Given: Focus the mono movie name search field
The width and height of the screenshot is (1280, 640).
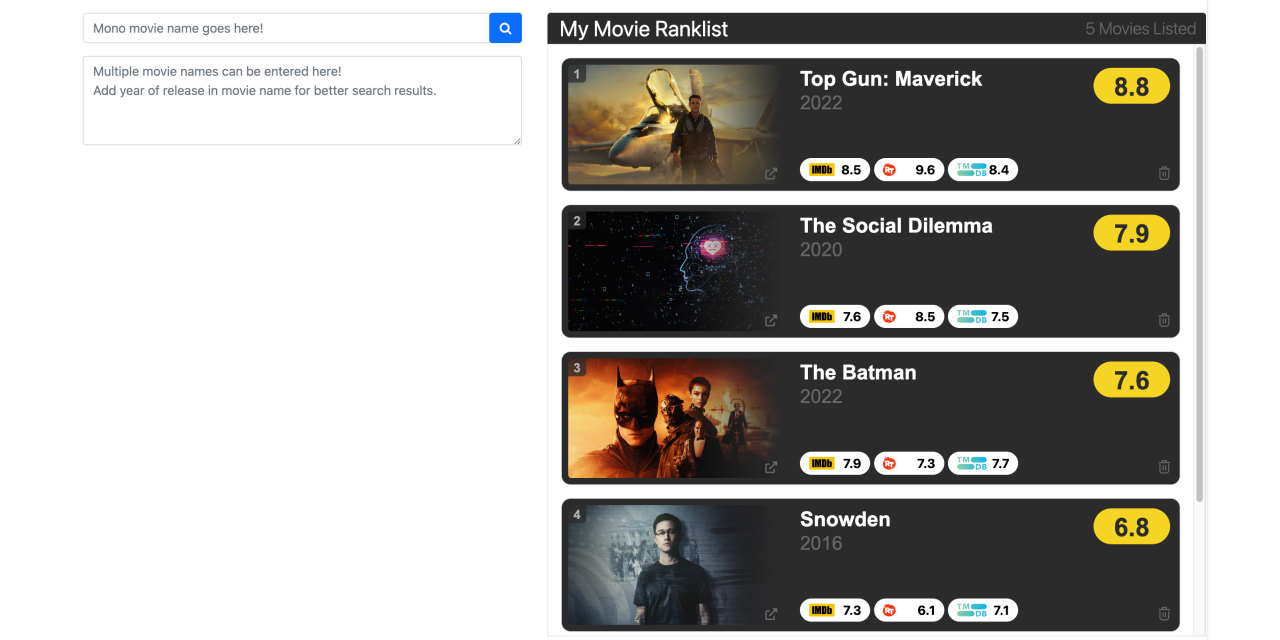Looking at the screenshot, I should (x=286, y=28).
